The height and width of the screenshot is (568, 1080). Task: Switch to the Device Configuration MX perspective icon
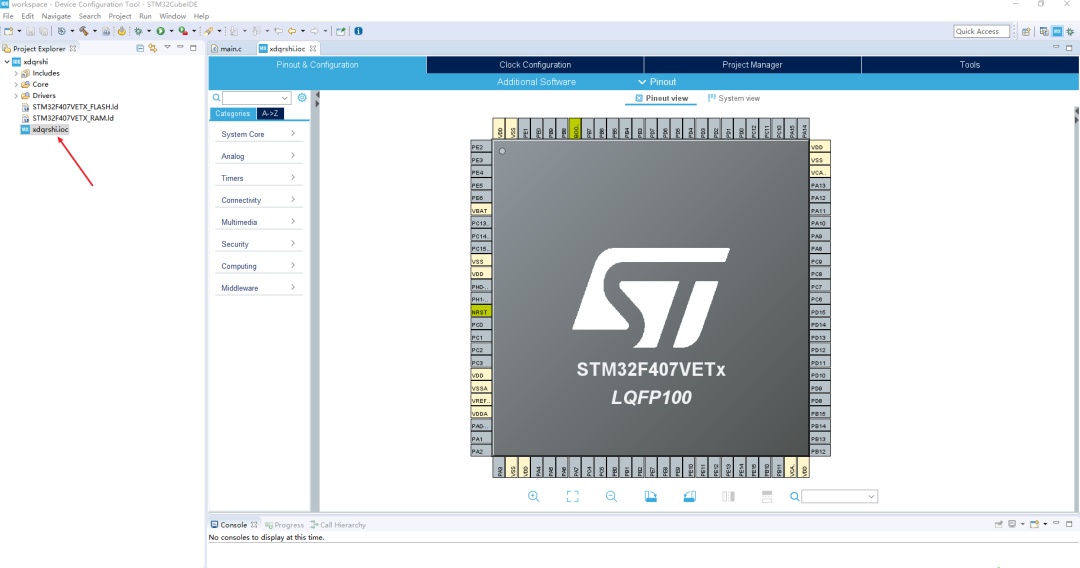point(1057,31)
